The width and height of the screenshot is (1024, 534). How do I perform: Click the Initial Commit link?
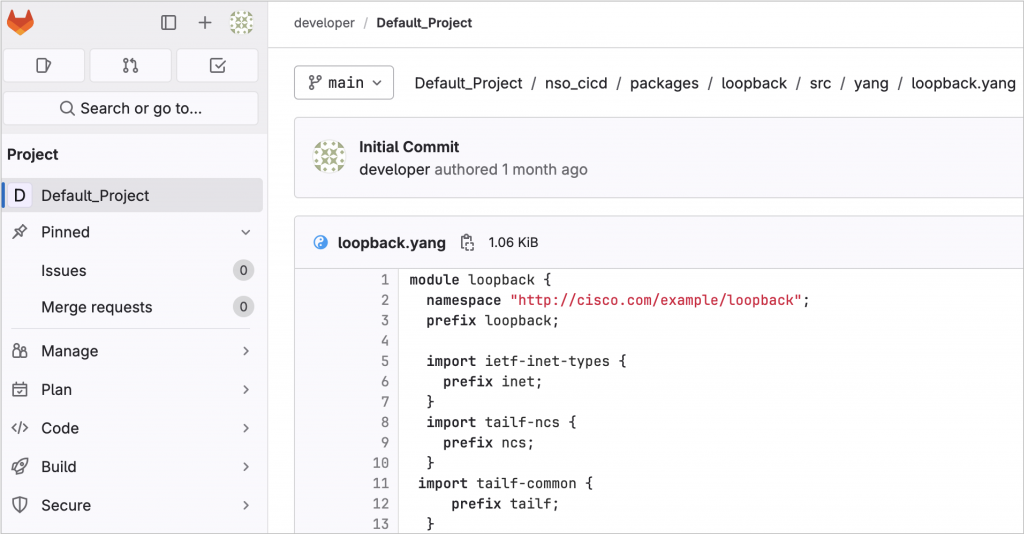pyautogui.click(x=409, y=147)
